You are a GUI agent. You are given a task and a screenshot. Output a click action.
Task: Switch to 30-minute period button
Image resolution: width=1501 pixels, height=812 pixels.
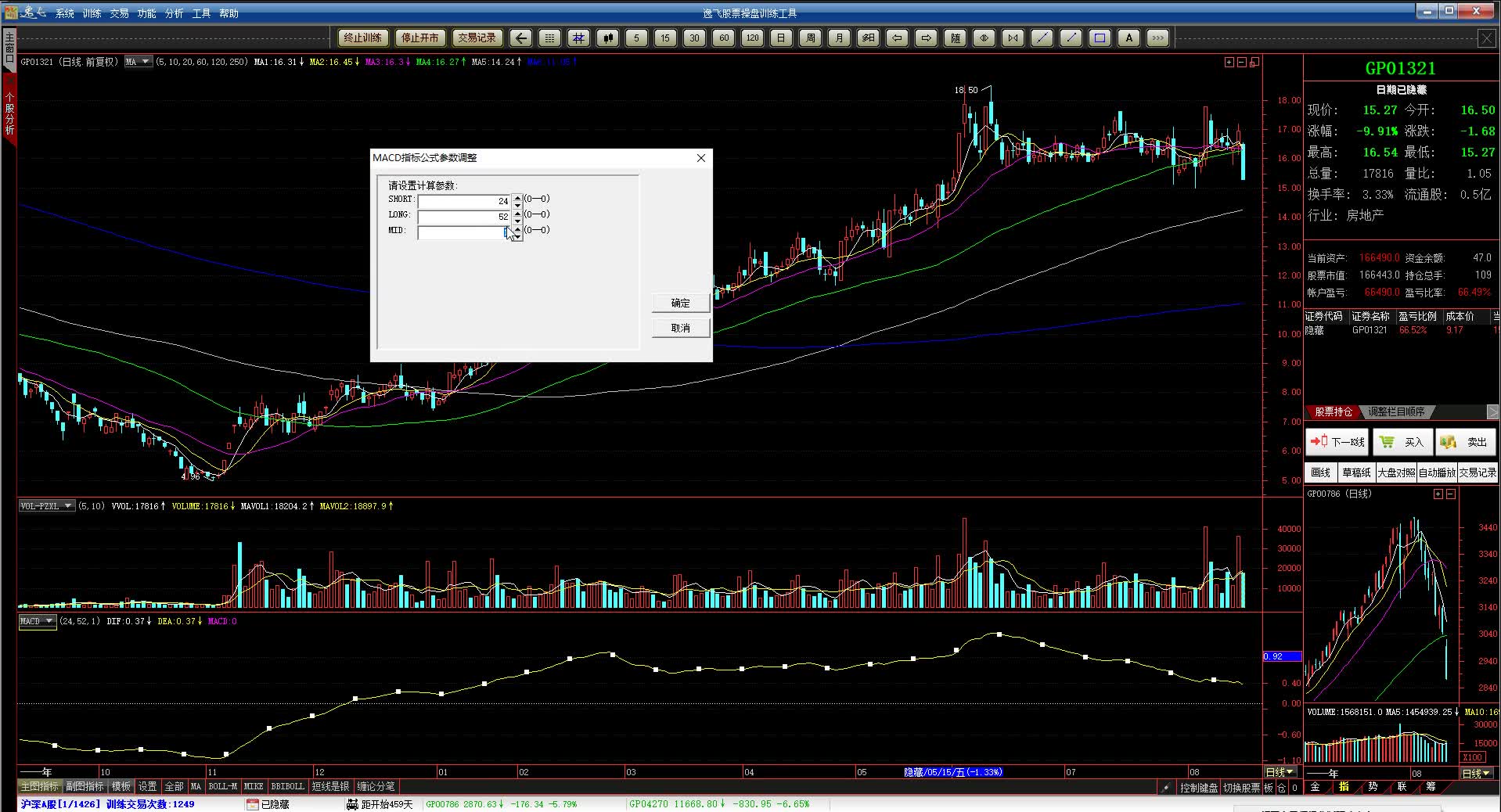click(x=694, y=38)
